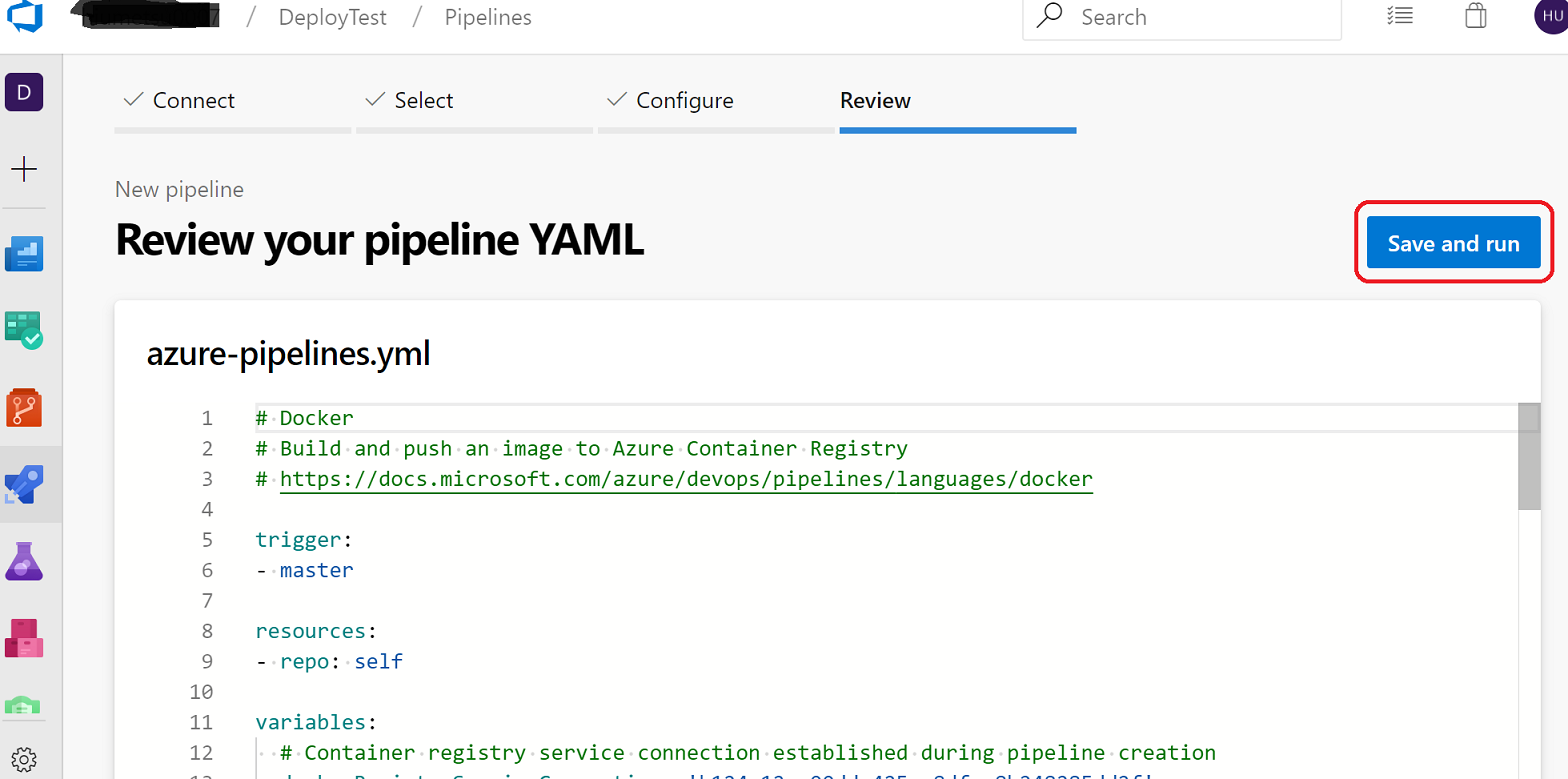This screenshot has height=779, width=1568.
Task: Click line number 10 in the editor gutter
Action: click(x=201, y=692)
